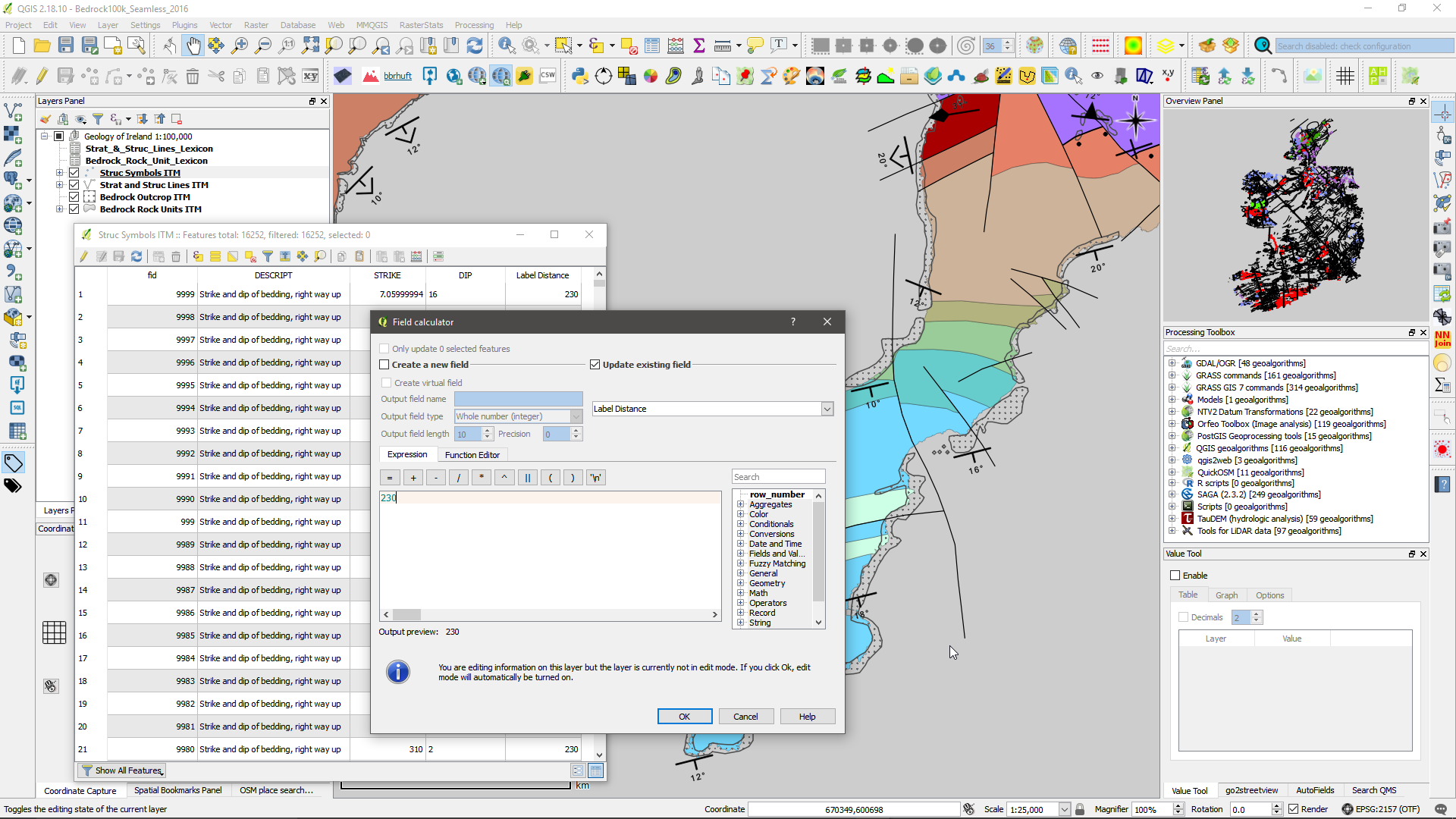Click OK in the Field calculator
Screen dimensions: 1456x819
(684, 717)
